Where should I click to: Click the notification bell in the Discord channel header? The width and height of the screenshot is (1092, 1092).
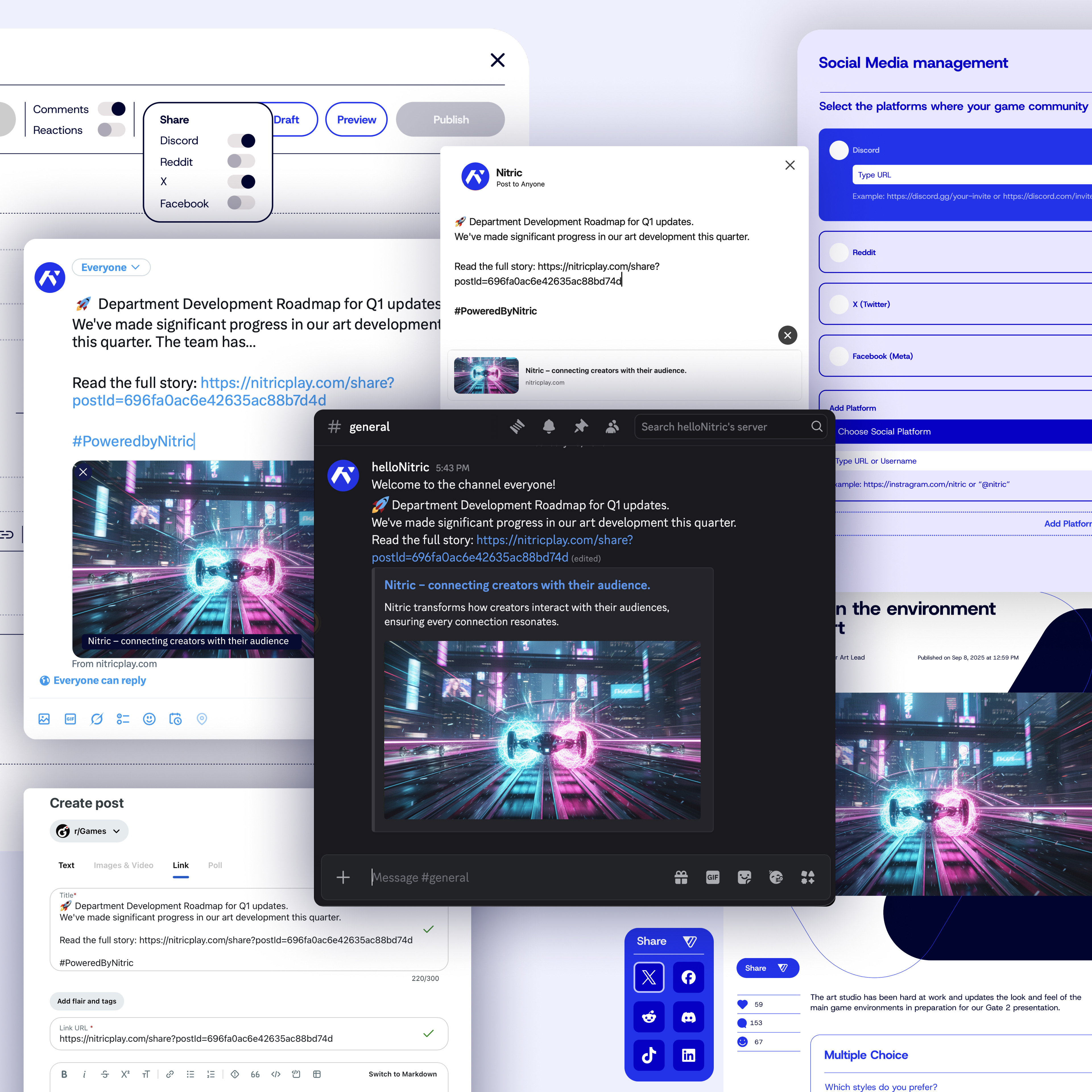[548, 427]
